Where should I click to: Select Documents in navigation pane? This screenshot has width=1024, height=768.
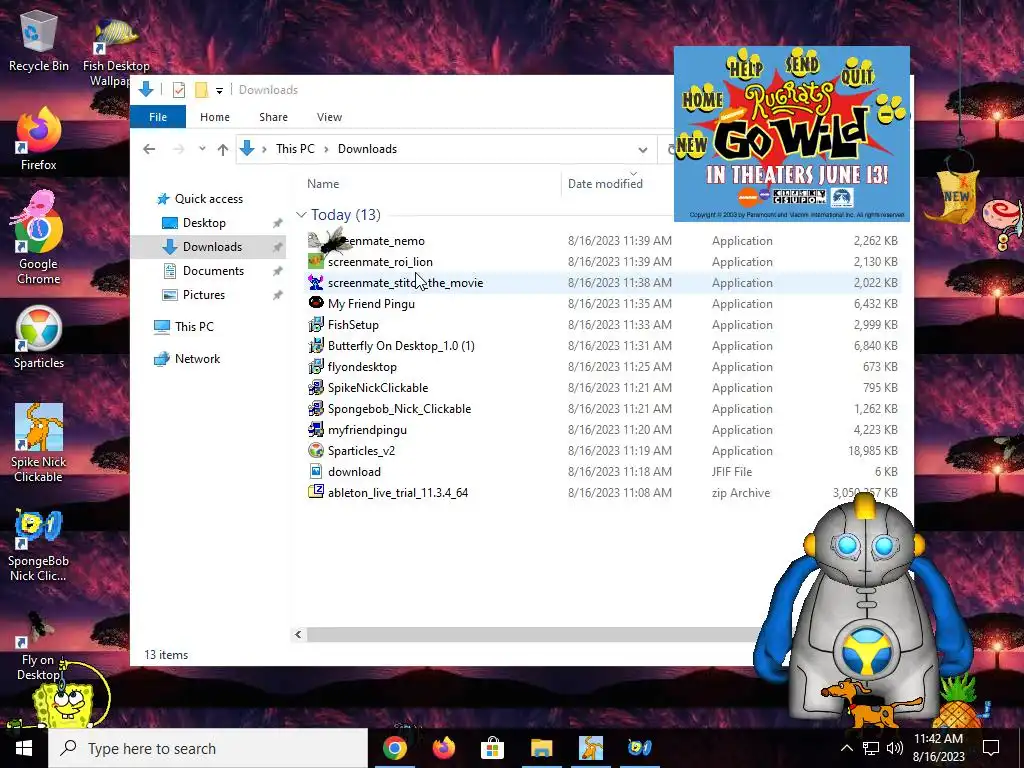click(213, 270)
